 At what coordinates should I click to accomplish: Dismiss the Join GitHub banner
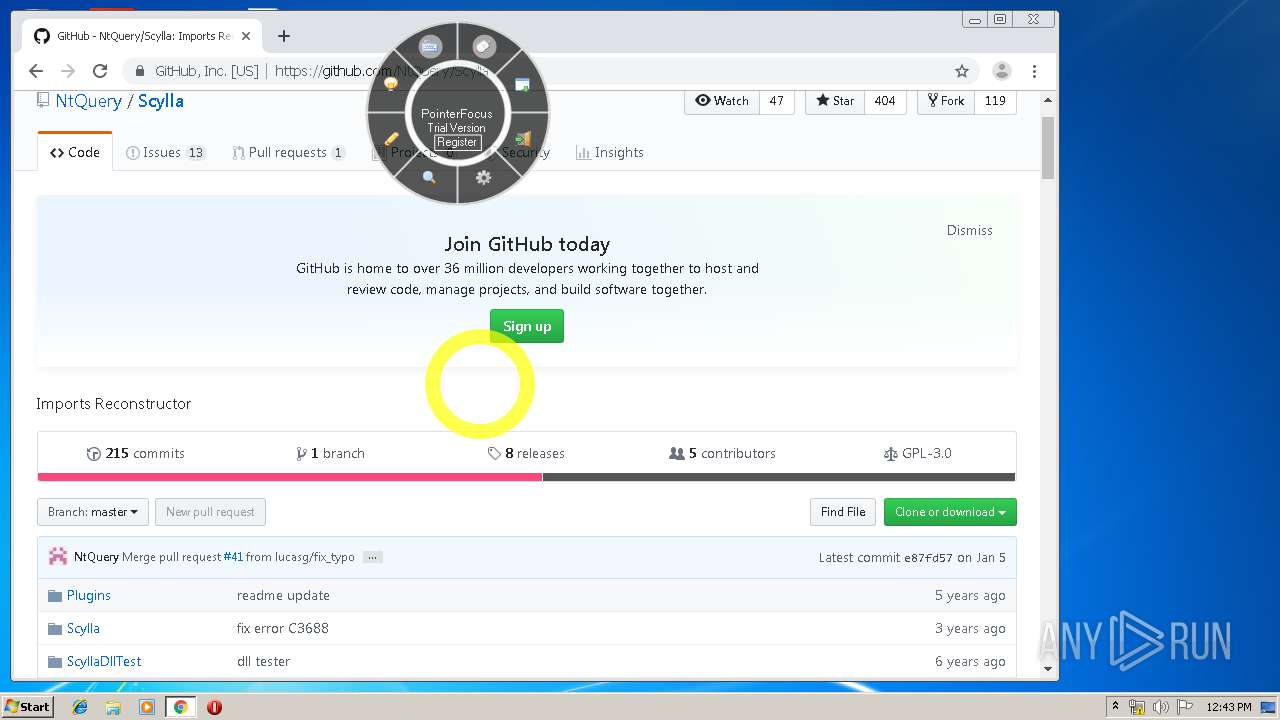969,230
